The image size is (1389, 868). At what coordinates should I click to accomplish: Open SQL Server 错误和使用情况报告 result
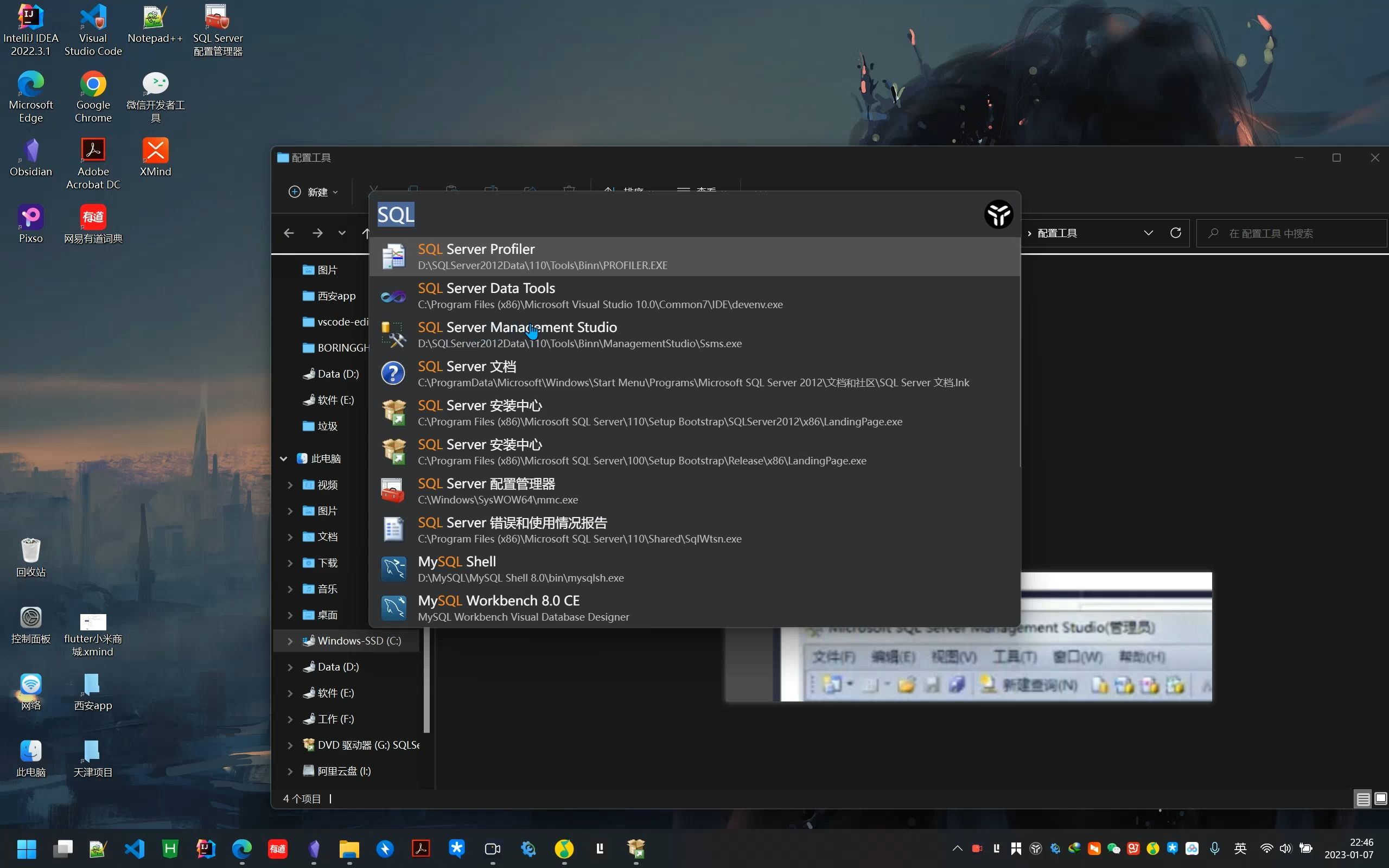694,530
